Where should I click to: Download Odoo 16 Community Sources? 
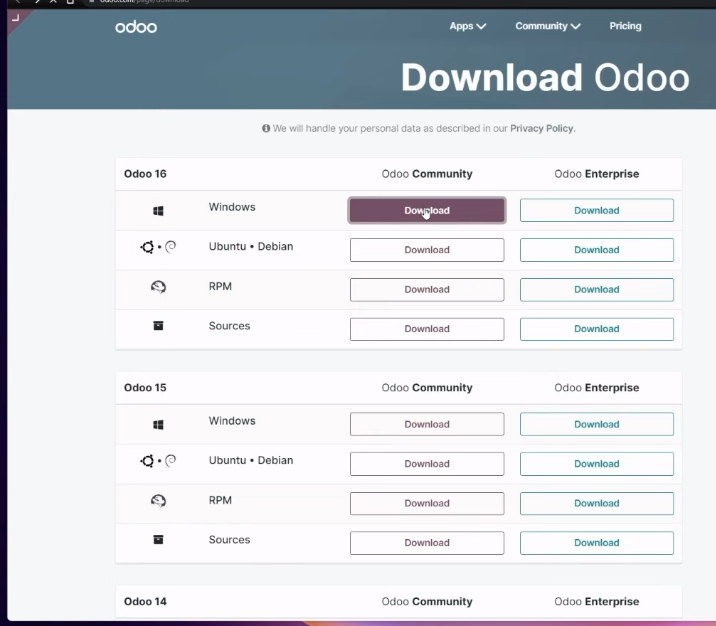click(x=427, y=329)
